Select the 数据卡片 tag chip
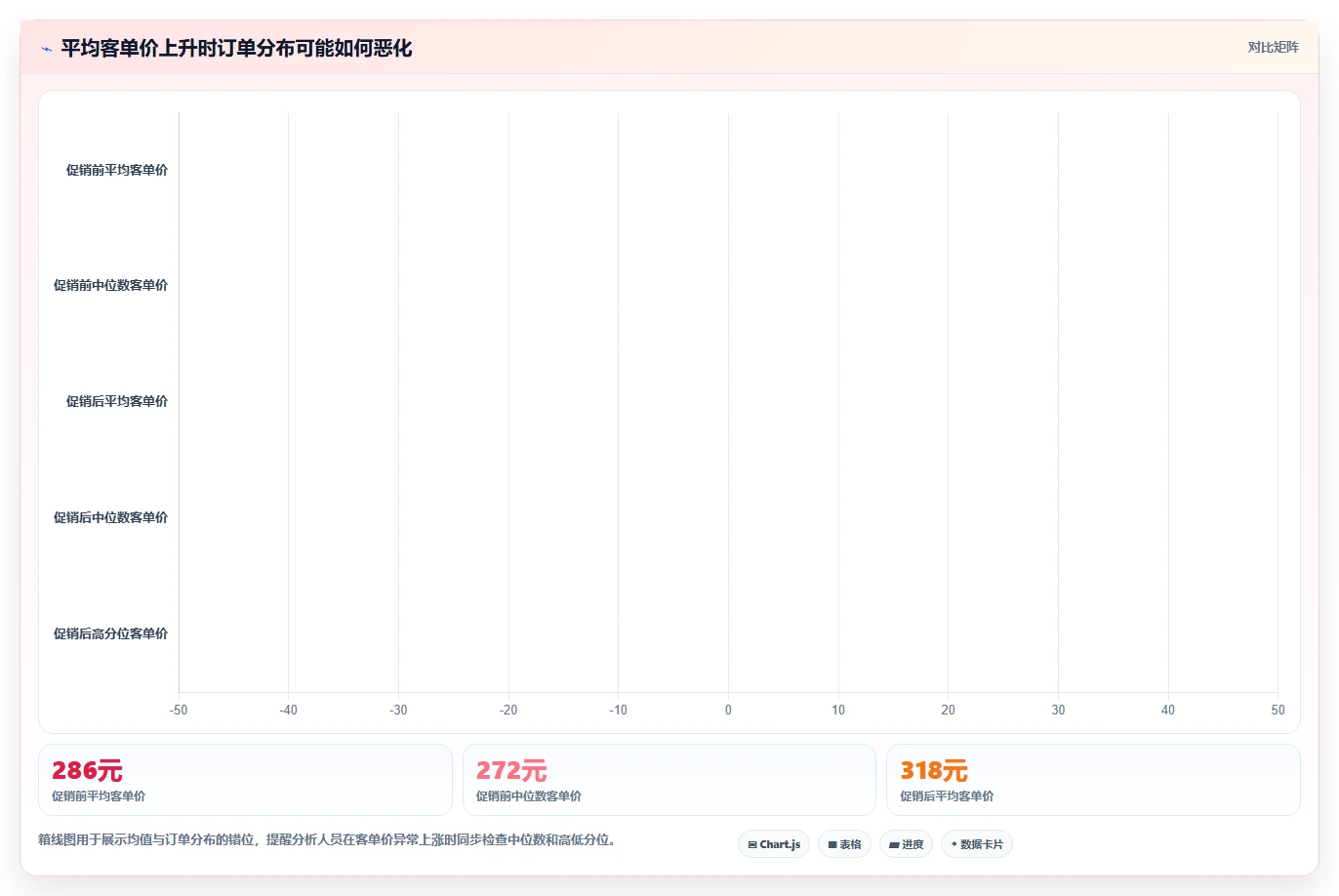The image size is (1339, 896). [977, 844]
